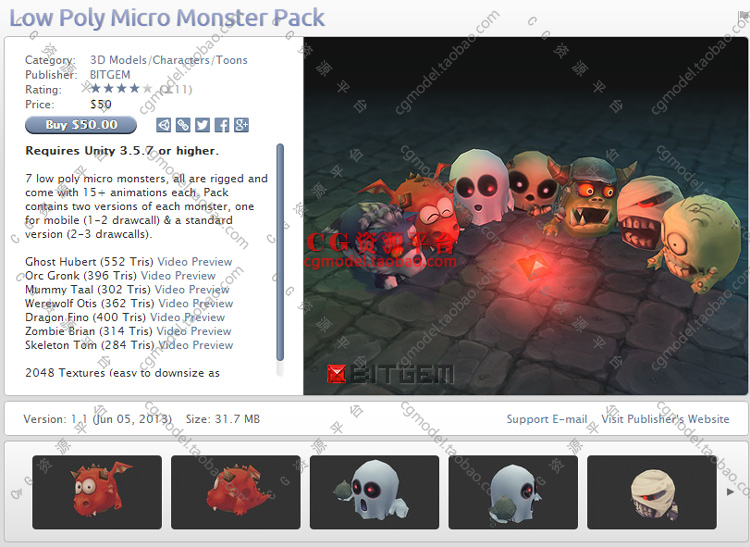
Task: Open the 3D Models category link
Action: [x=118, y=60]
